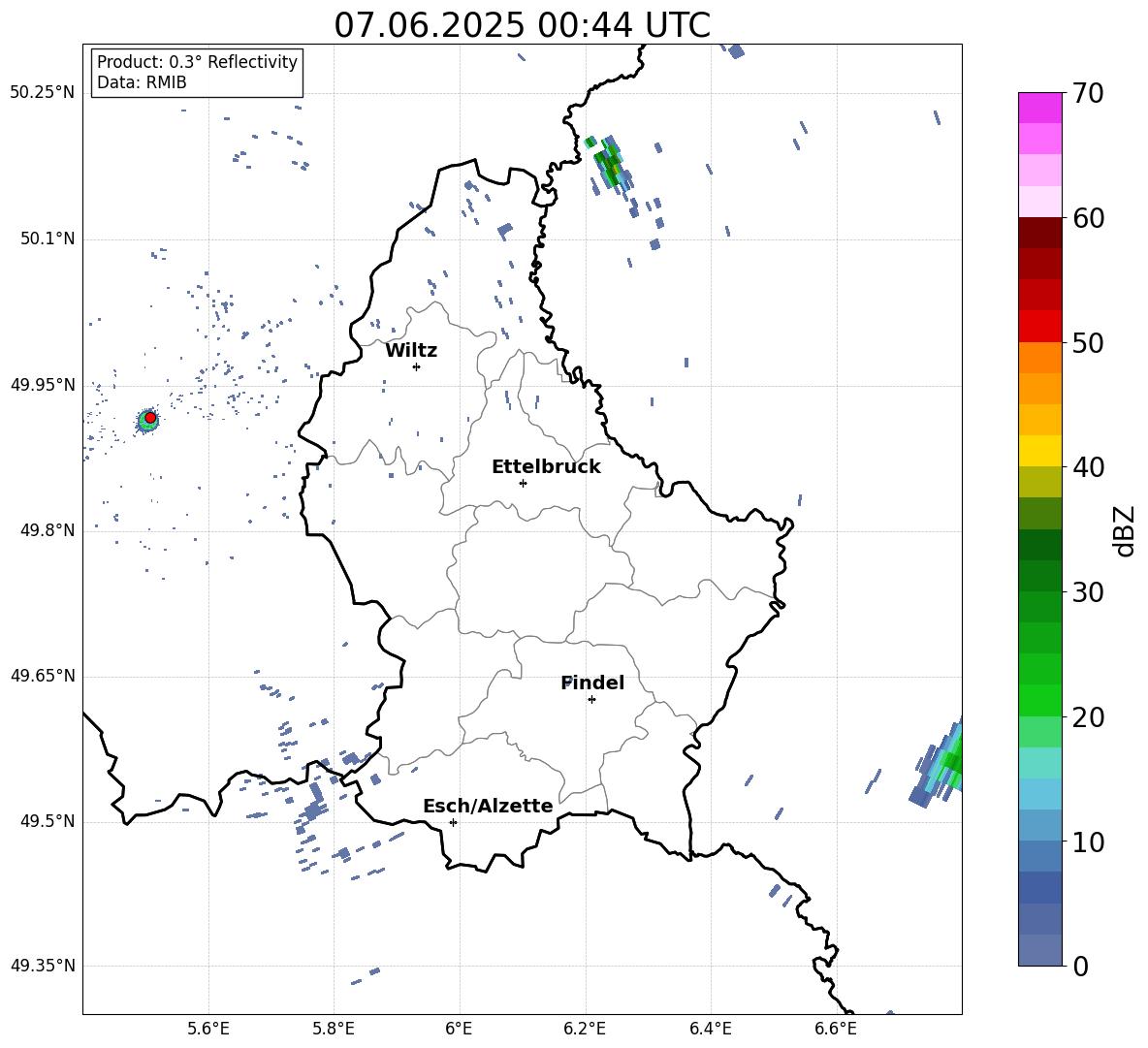This screenshot has width=1148, height=1048.
Task: Click the Wiltz station label
Action: (x=411, y=351)
